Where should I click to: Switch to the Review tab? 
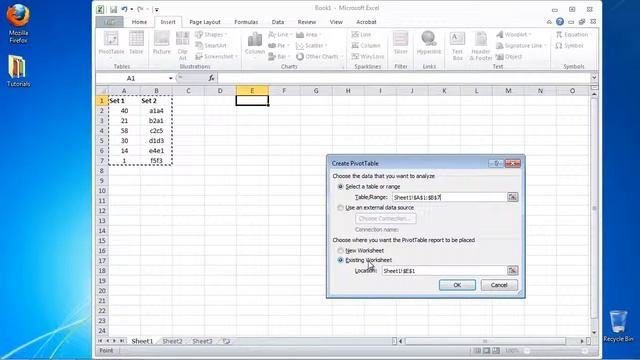tap(307, 22)
